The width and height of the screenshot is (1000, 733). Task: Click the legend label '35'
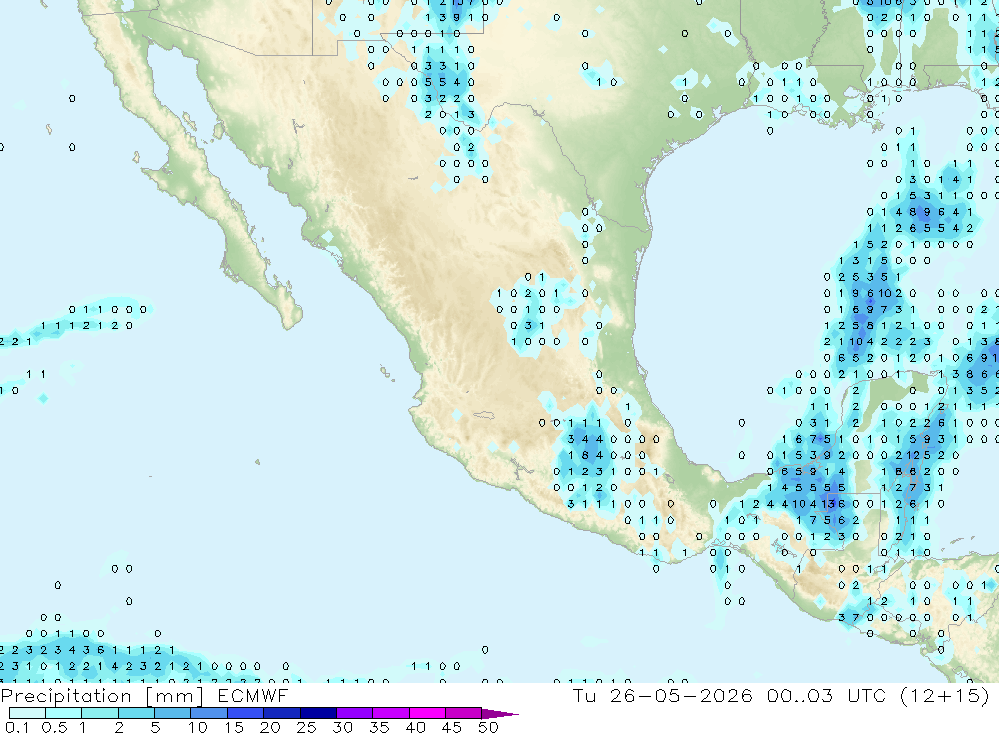click(379, 727)
